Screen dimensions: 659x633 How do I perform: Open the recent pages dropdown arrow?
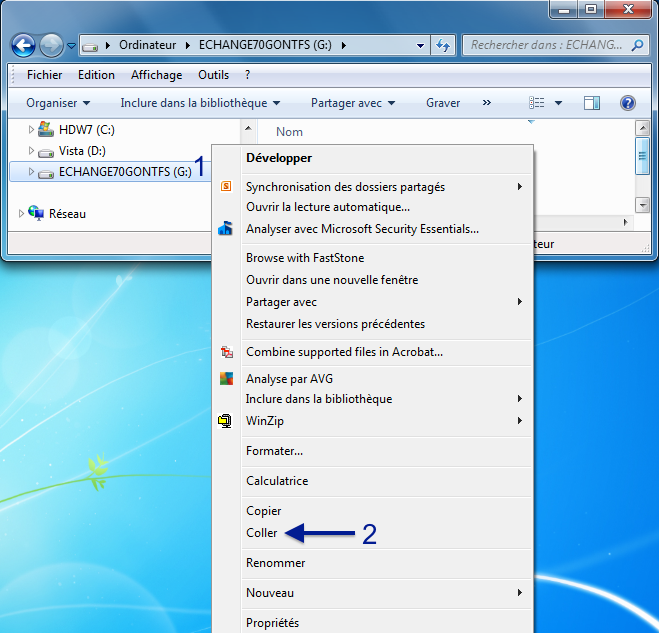click(71, 45)
